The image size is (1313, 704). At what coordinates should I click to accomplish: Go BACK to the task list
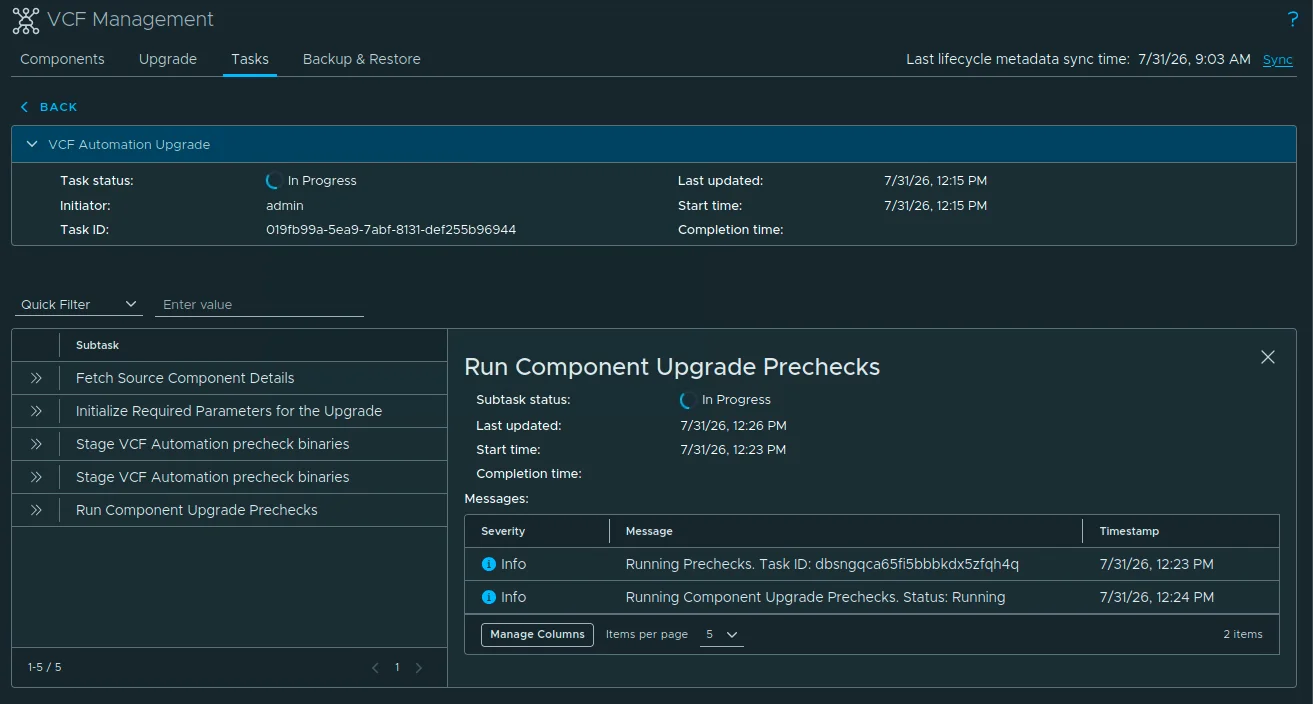click(x=49, y=107)
